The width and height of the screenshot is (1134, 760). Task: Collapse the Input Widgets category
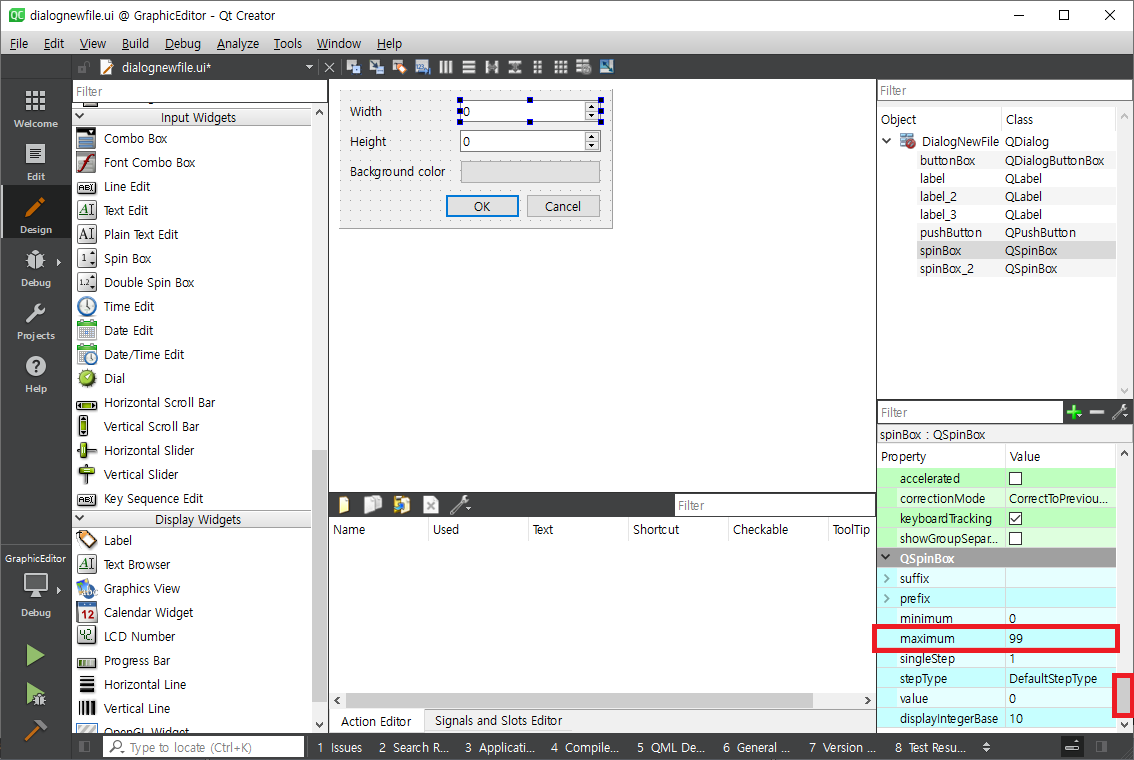(80, 116)
